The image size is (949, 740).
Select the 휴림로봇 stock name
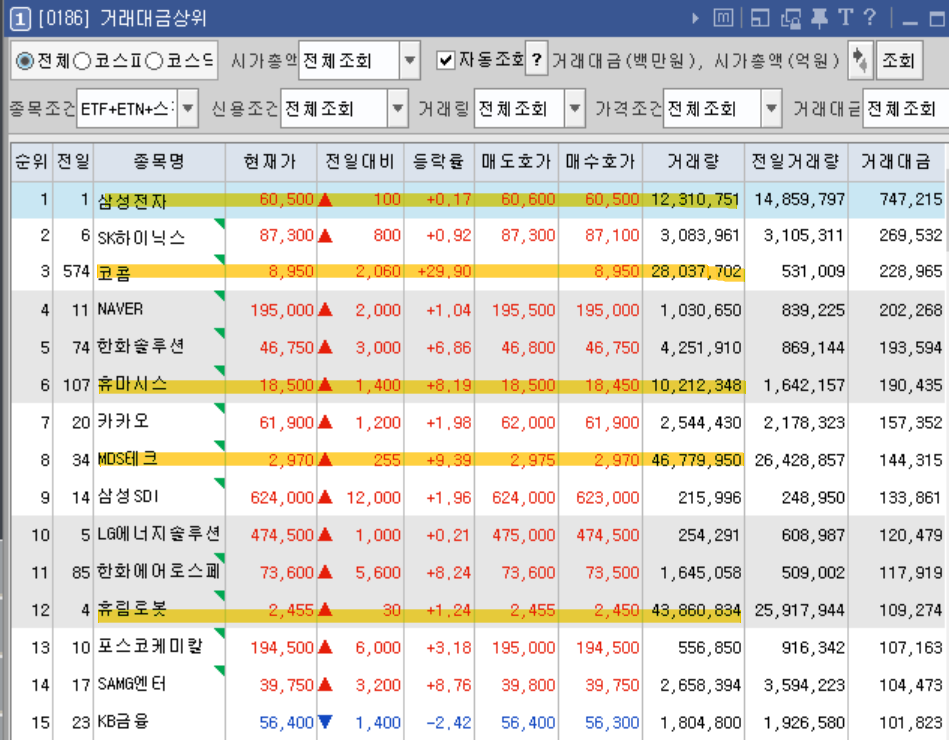tap(132, 609)
